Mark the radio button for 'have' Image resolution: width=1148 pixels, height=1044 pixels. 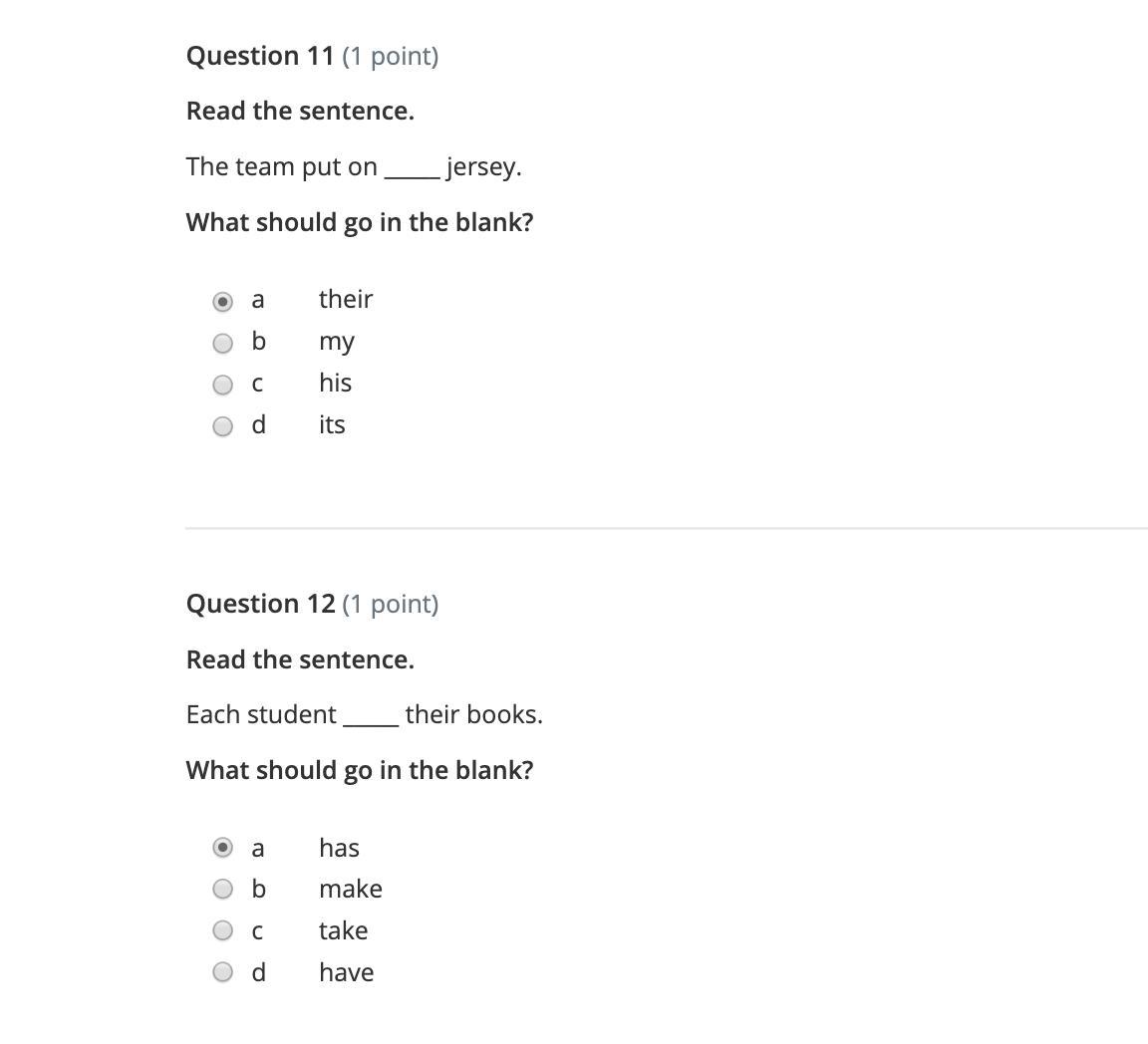224,972
